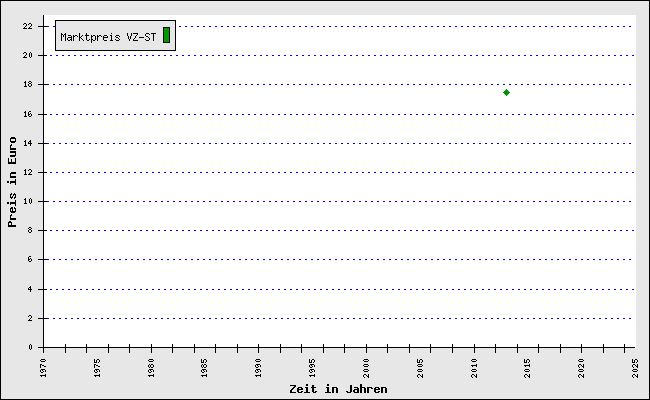Click the x-axis year label 2020

(581, 368)
